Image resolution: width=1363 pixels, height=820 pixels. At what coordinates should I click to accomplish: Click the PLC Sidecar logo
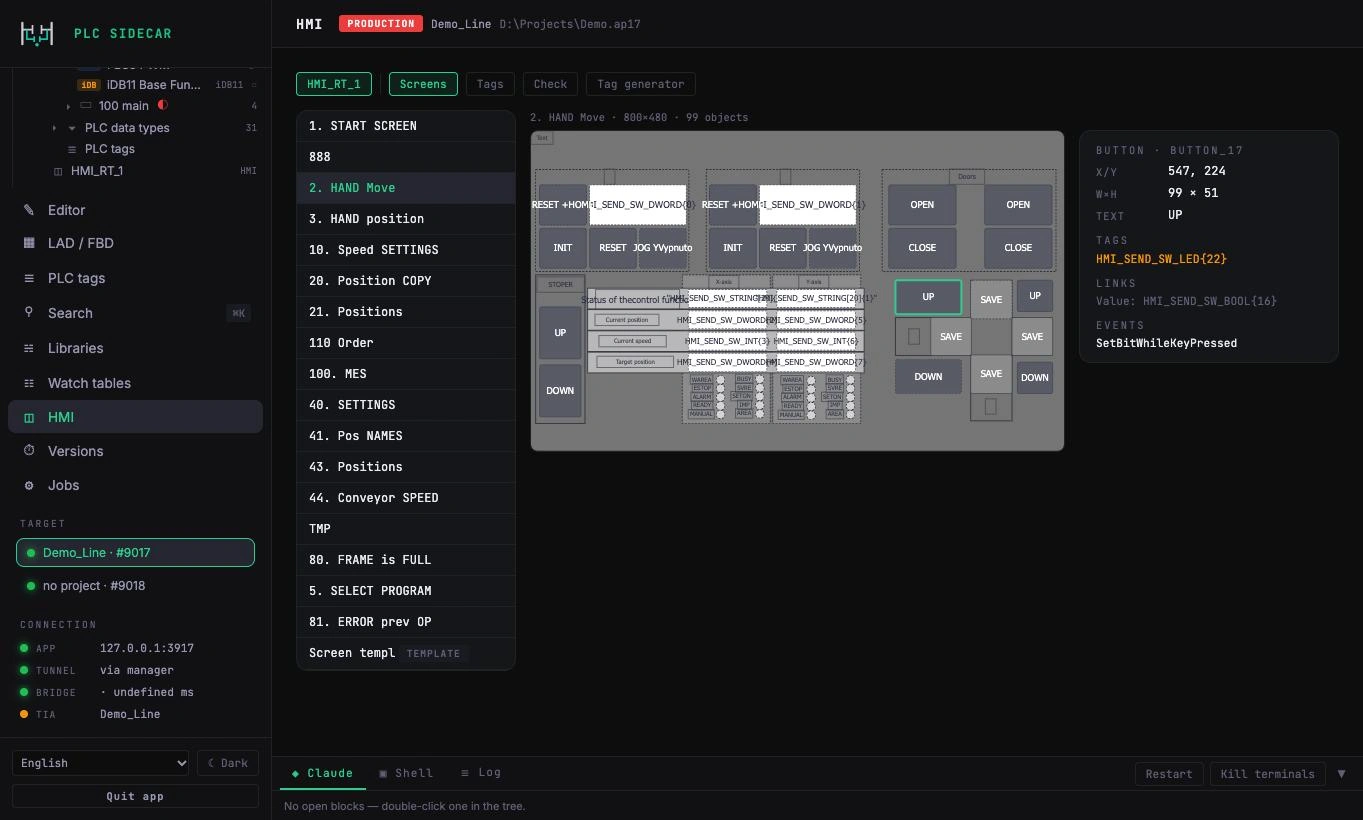click(37, 33)
